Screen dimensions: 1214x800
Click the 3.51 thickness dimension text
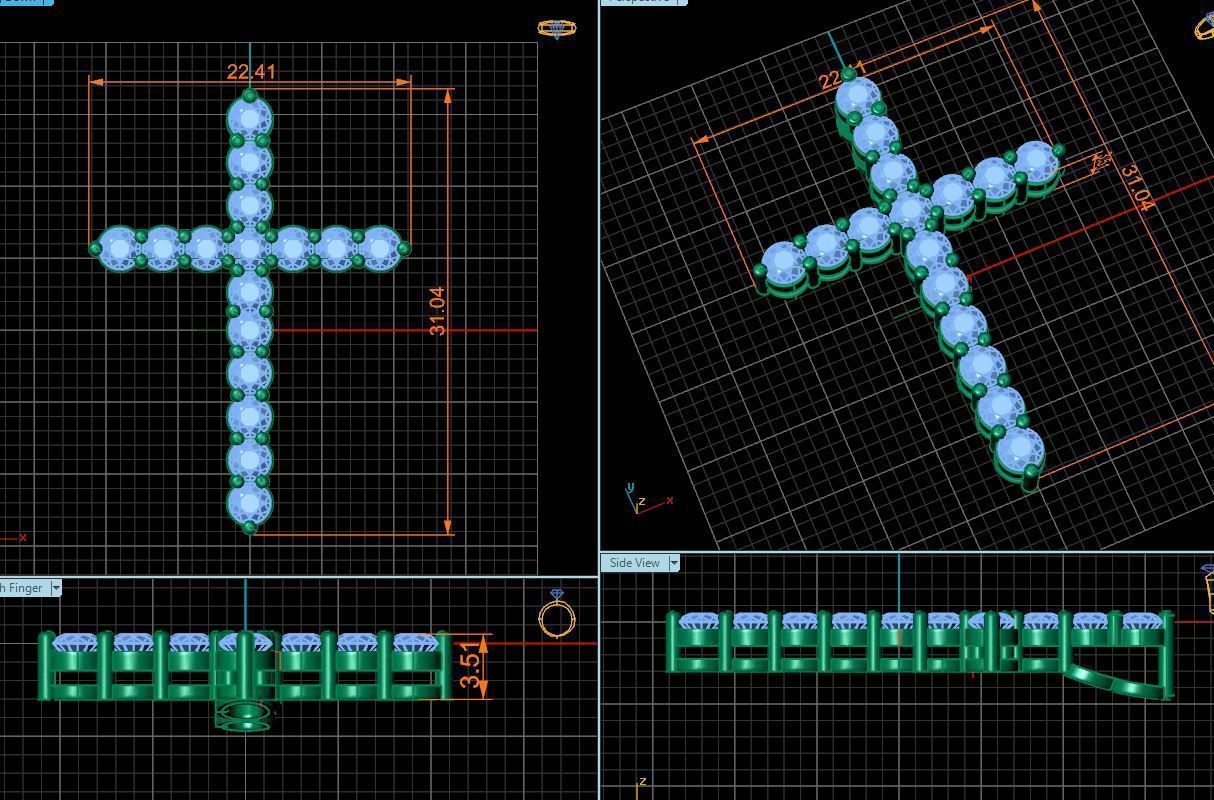click(471, 667)
